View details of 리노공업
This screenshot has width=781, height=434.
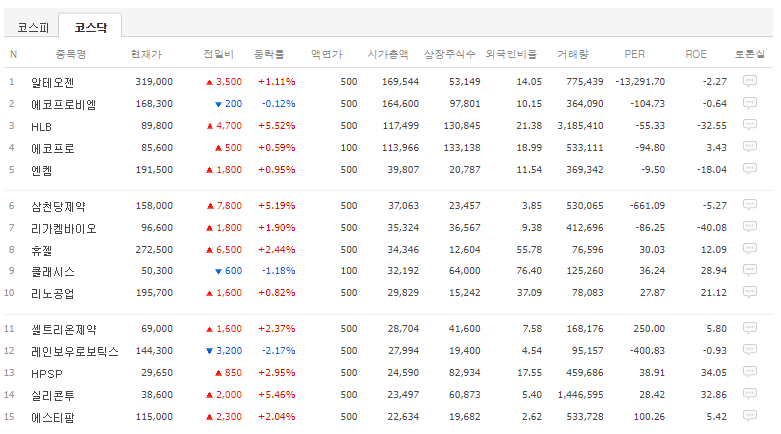(52, 293)
